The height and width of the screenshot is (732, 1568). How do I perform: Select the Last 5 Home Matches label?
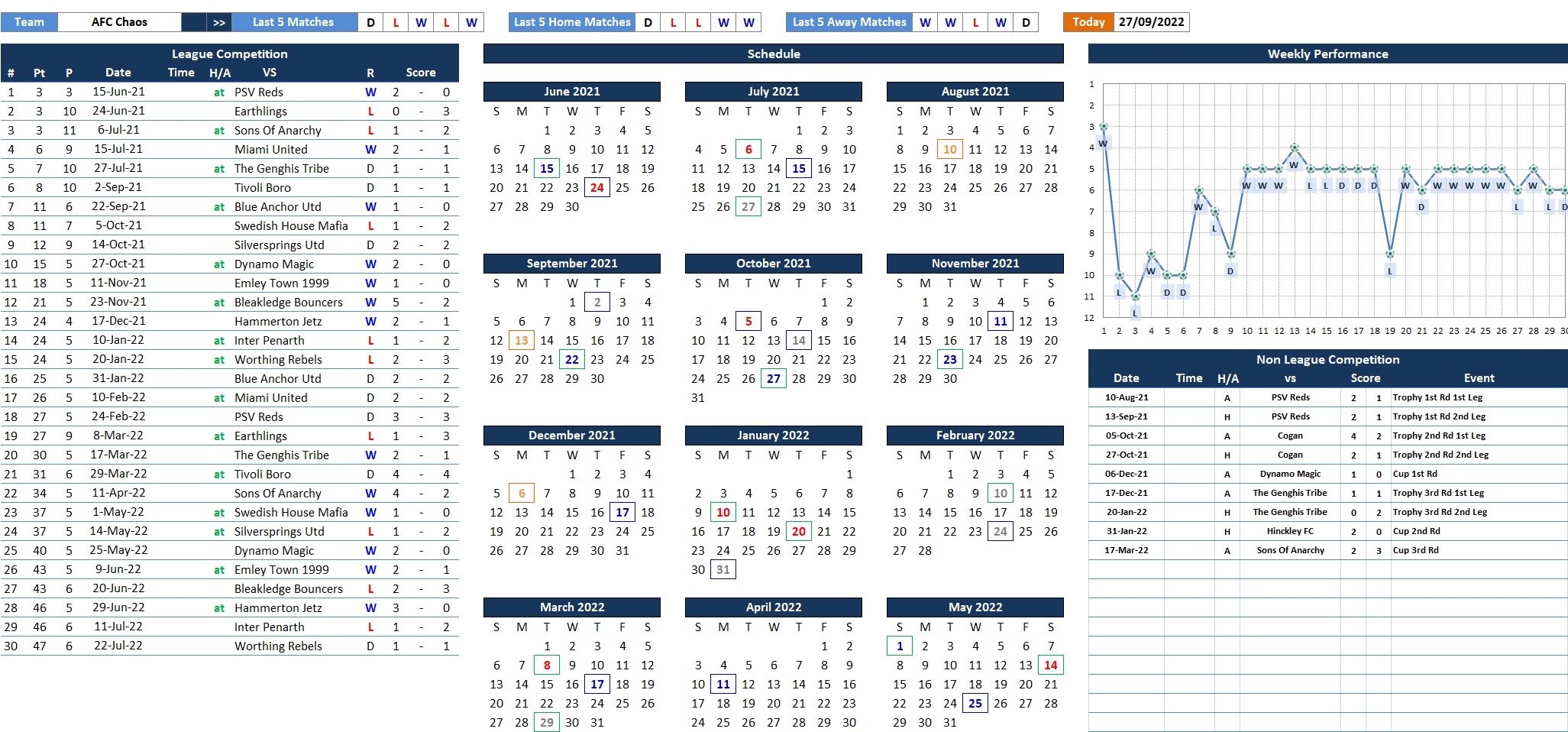click(x=572, y=22)
